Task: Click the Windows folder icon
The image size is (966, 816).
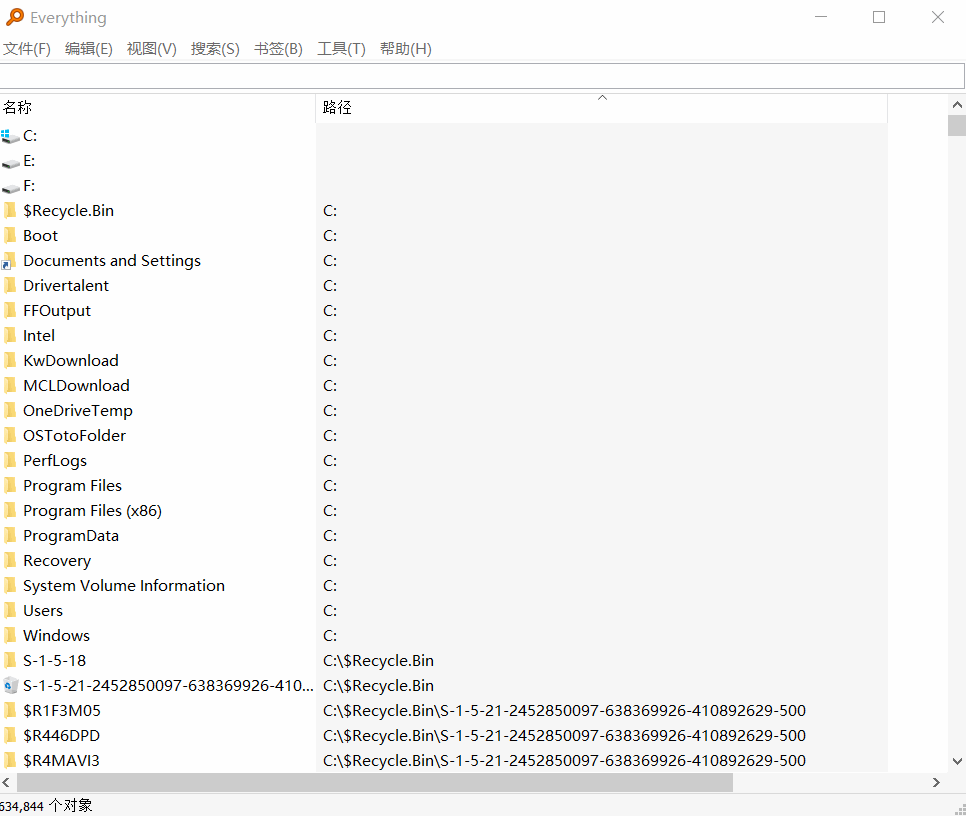Action: pos(10,636)
